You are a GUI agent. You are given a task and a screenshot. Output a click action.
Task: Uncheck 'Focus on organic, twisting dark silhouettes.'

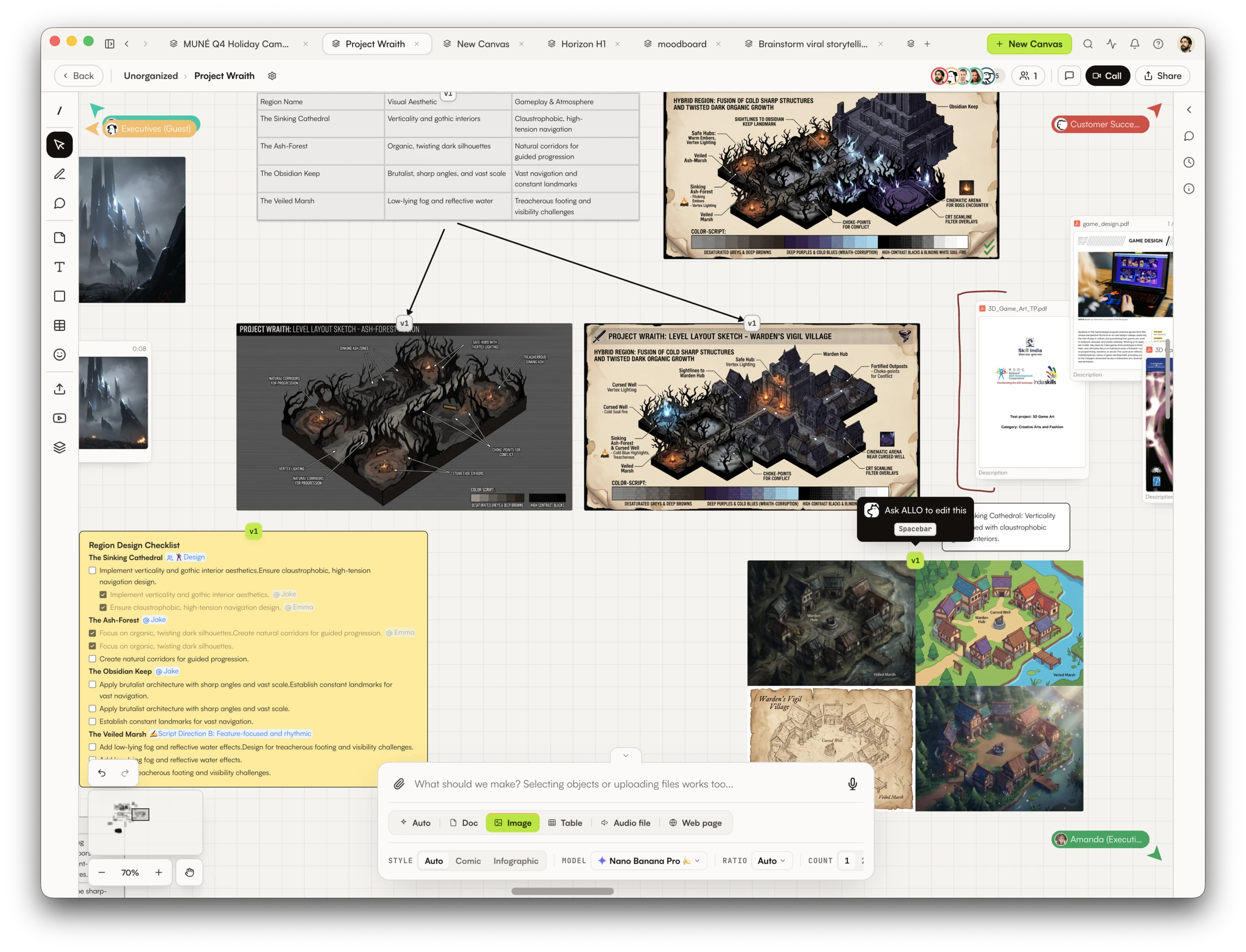[92, 646]
